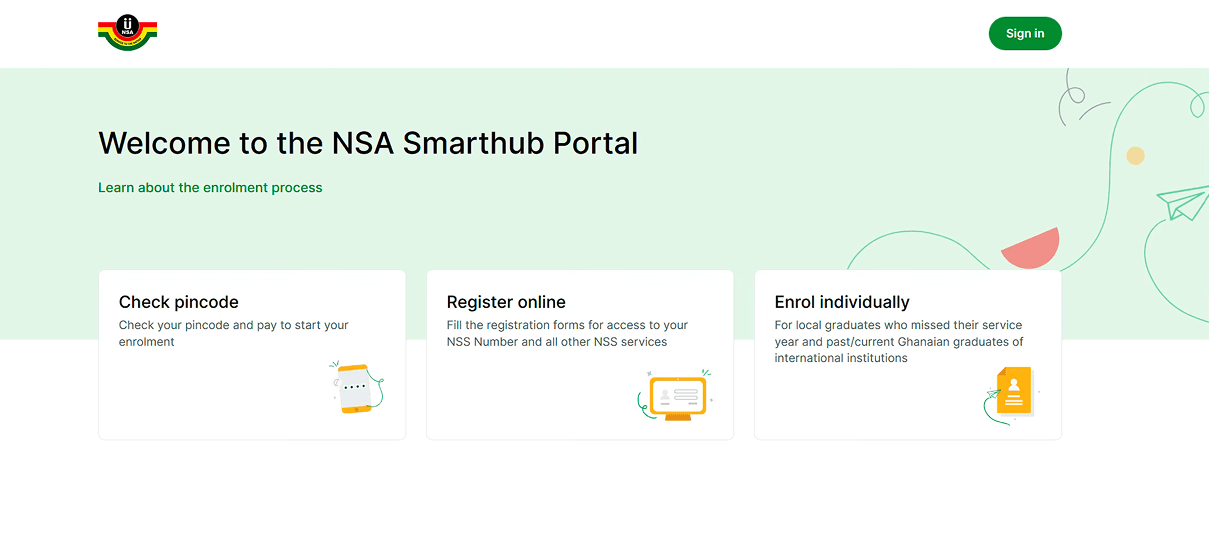Screen dimensions: 1209x535
Task: Open the Enrol individually card title
Action: coord(842,302)
